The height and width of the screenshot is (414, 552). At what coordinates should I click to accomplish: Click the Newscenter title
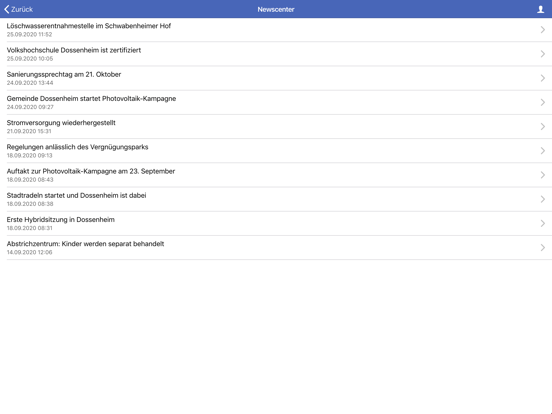(x=276, y=10)
